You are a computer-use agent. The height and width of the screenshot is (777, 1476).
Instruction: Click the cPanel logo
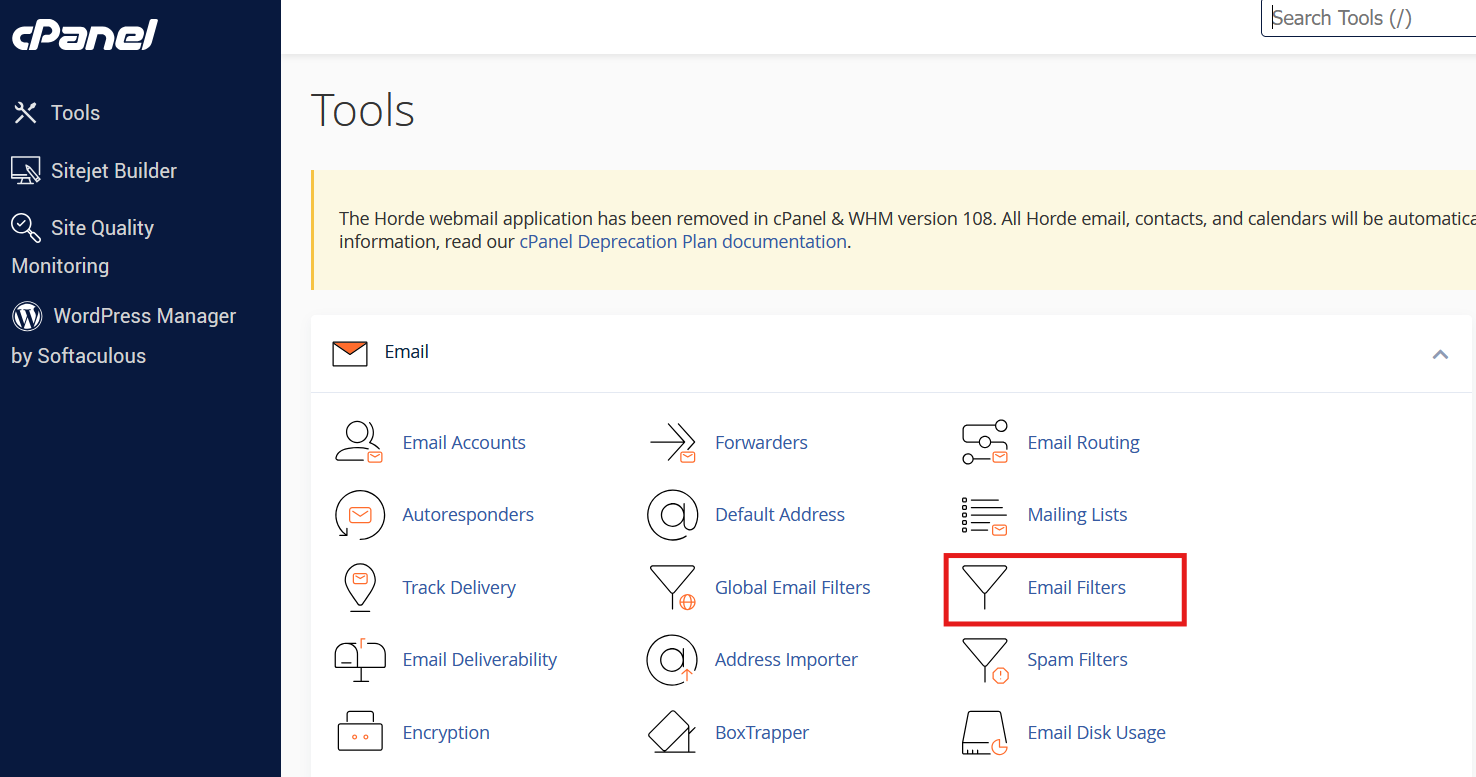click(x=85, y=35)
